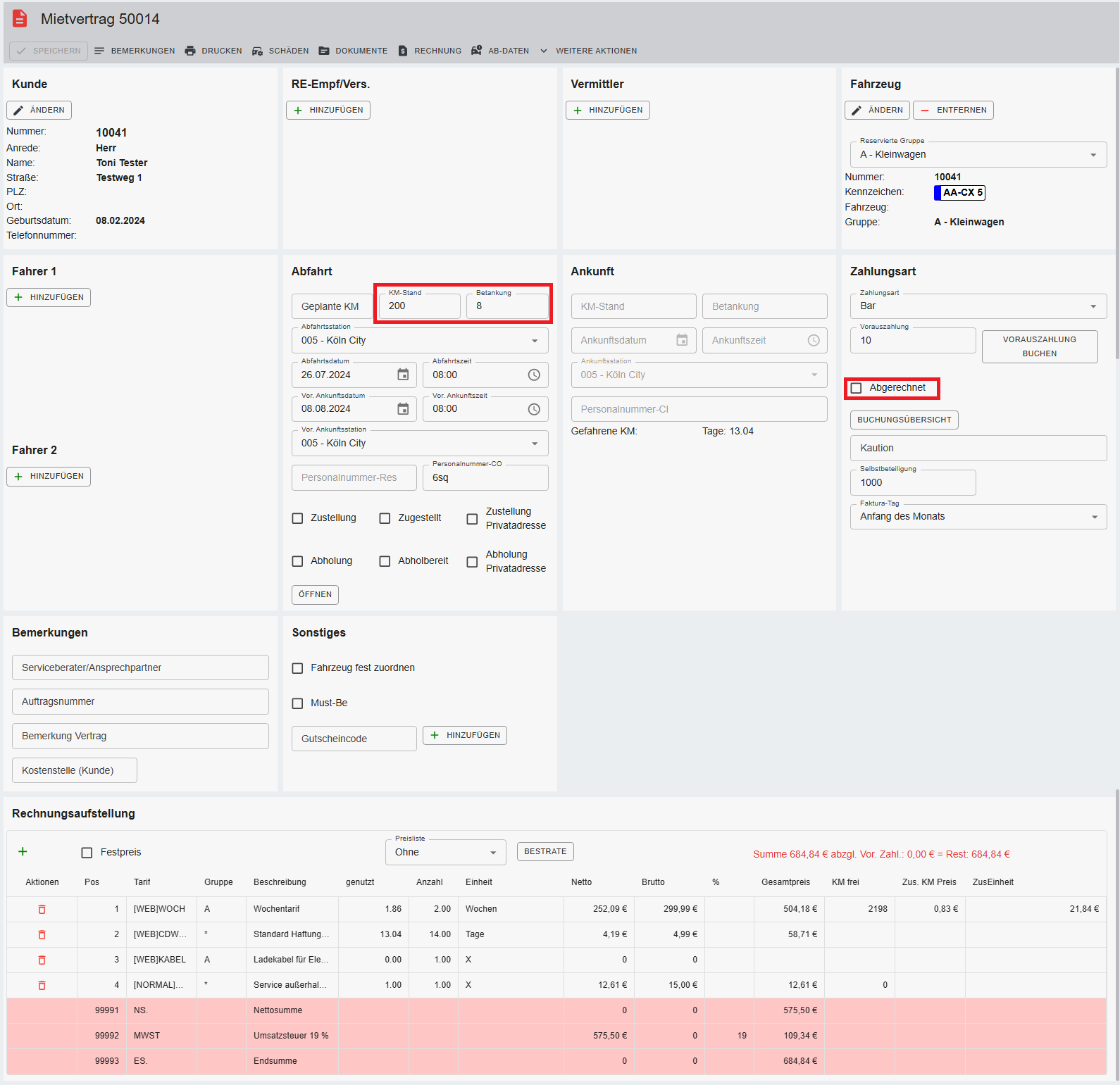Click the Vorauszahlung Buchen button
This screenshot has height=1085, width=1120.
click(1039, 346)
